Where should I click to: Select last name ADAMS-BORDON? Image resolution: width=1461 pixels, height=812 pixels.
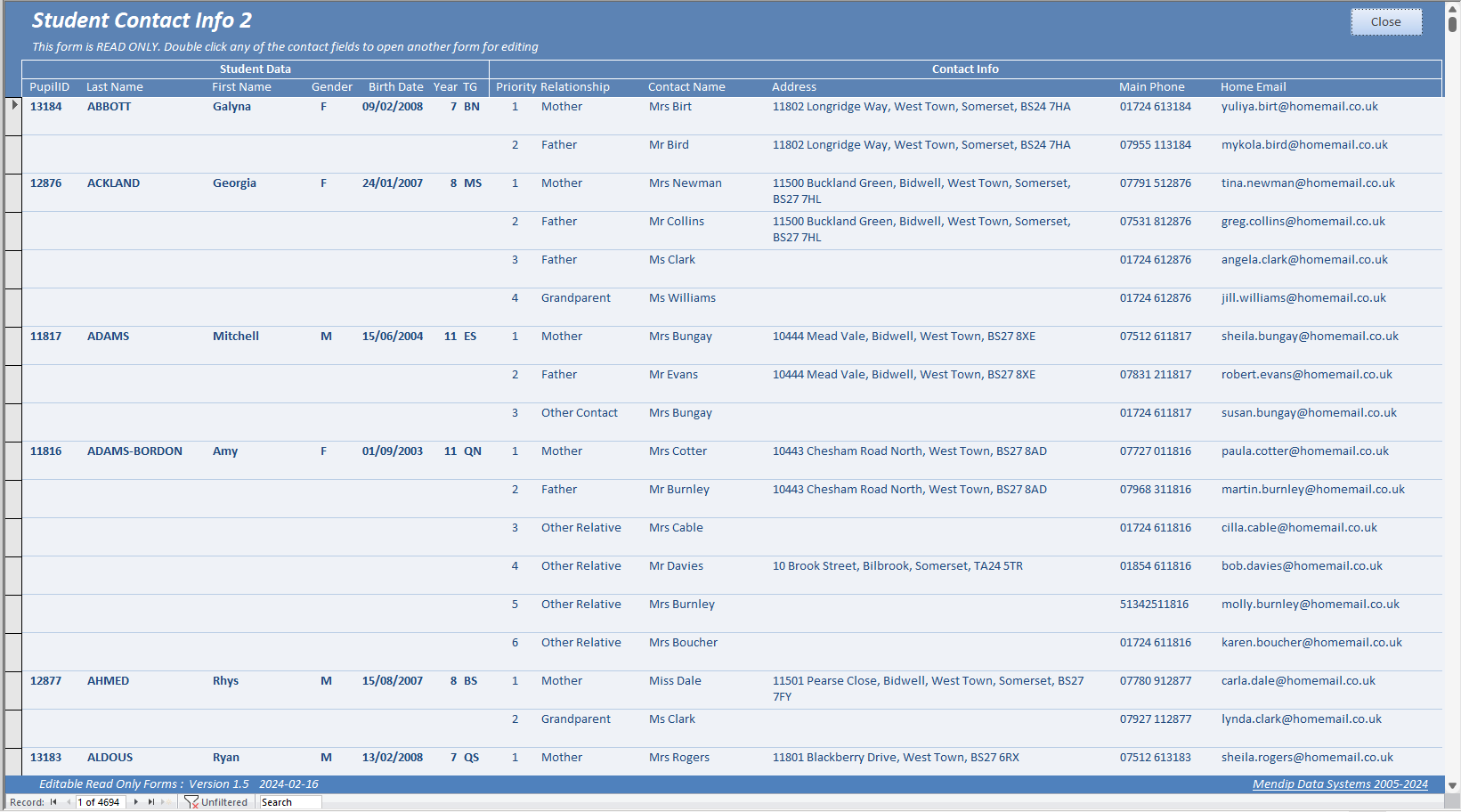click(x=134, y=451)
